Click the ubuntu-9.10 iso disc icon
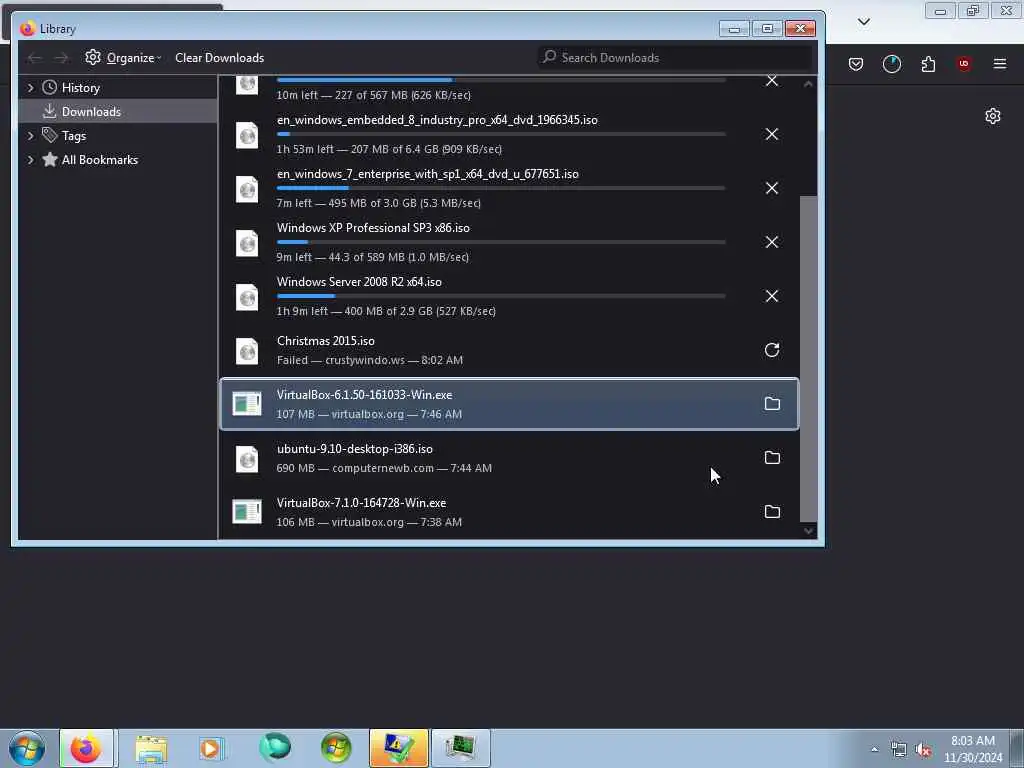Viewport: 1024px width, 768px height. tap(247, 458)
